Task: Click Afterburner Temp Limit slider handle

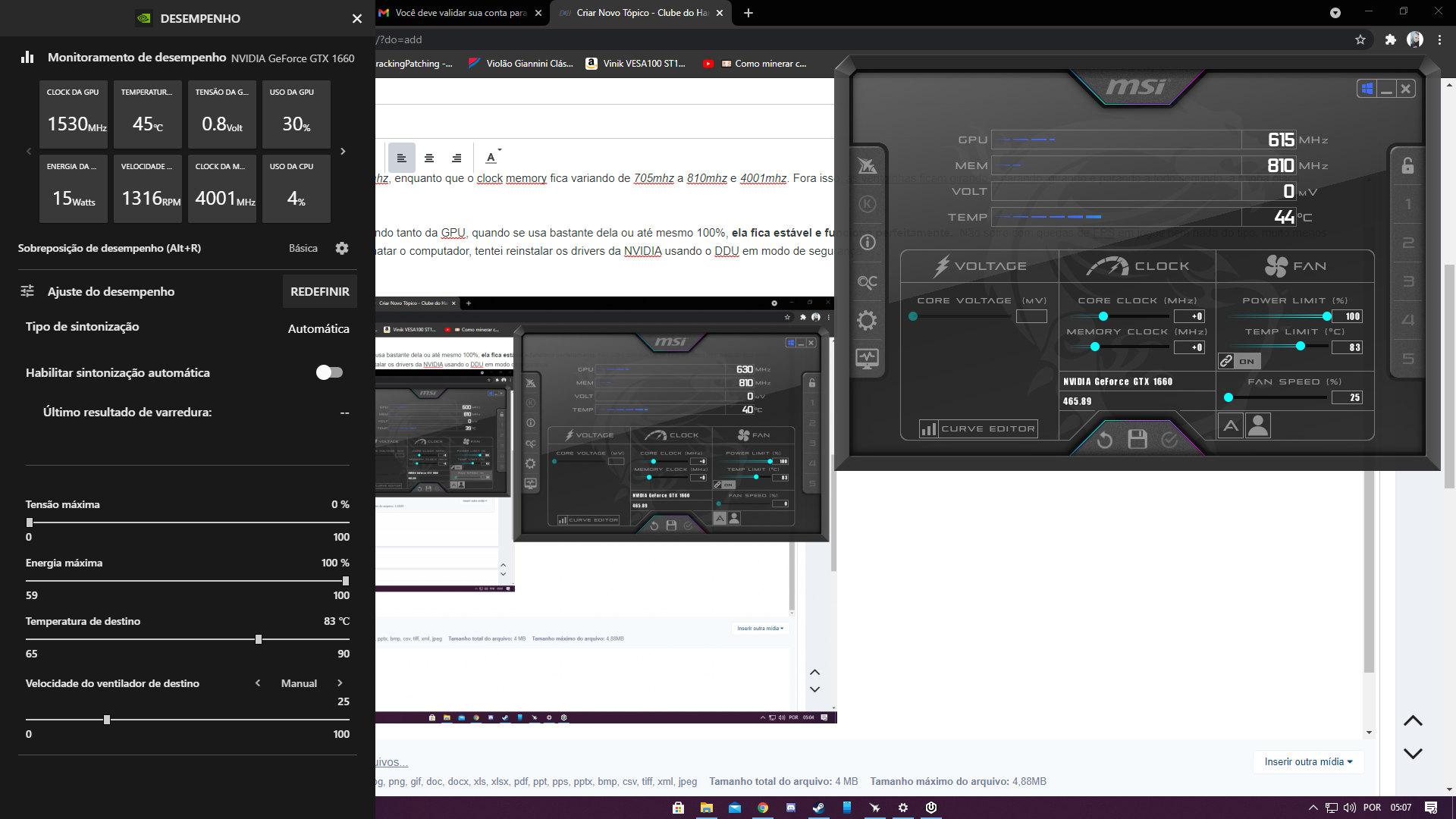Action: point(1301,346)
